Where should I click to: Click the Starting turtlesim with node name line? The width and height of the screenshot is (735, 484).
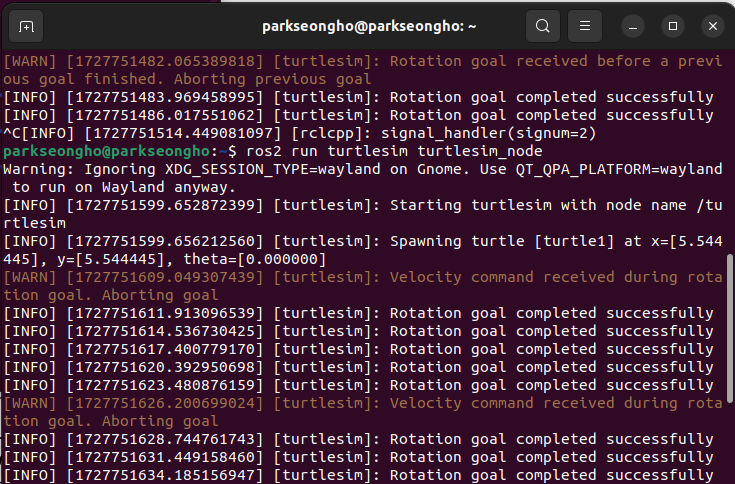[362, 214]
